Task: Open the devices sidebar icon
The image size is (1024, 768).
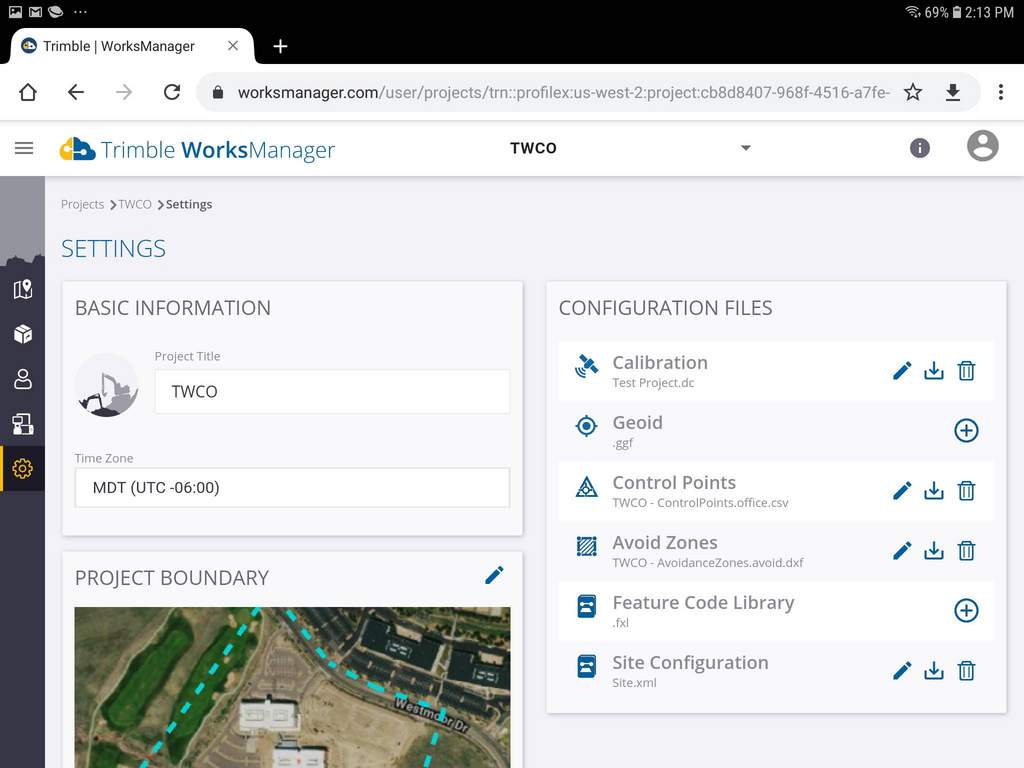Action: 23,424
